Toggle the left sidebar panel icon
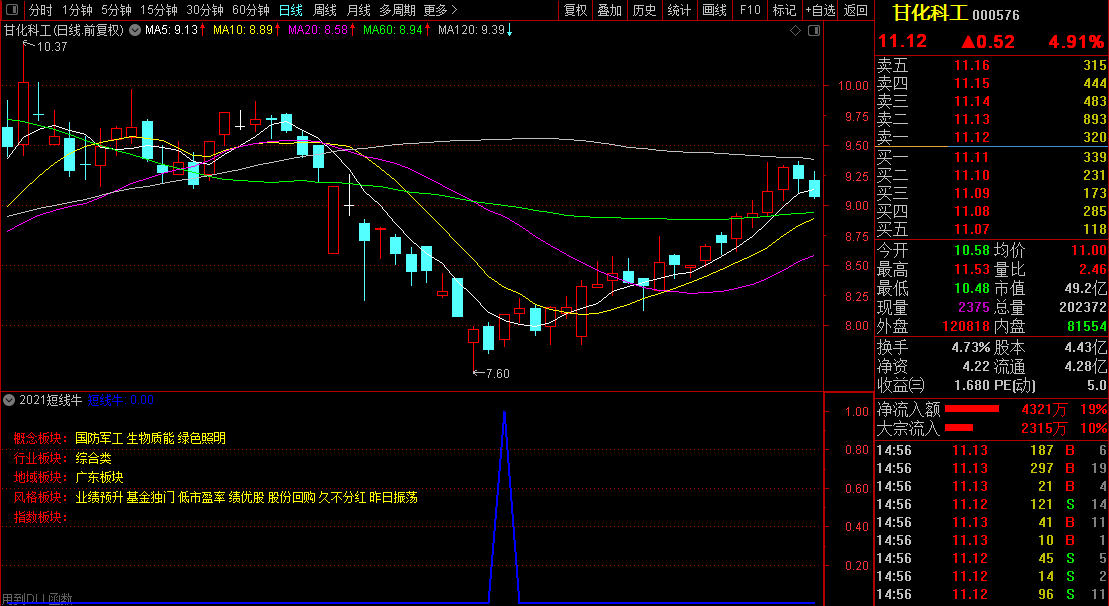1109x606 pixels. pyautogui.click(x=11, y=10)
